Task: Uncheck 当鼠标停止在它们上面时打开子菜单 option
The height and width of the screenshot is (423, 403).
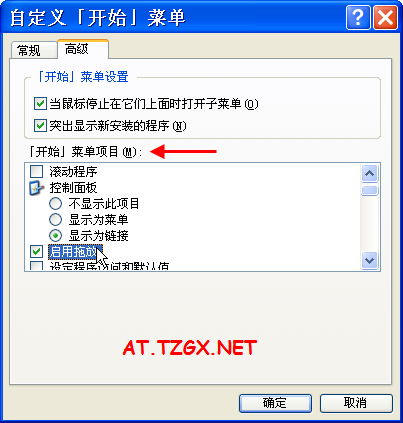Action: pos(40,104)
